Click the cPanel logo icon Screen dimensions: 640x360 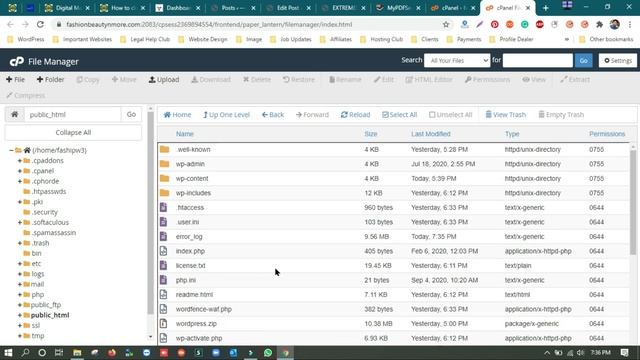click(x=17, y=62)
